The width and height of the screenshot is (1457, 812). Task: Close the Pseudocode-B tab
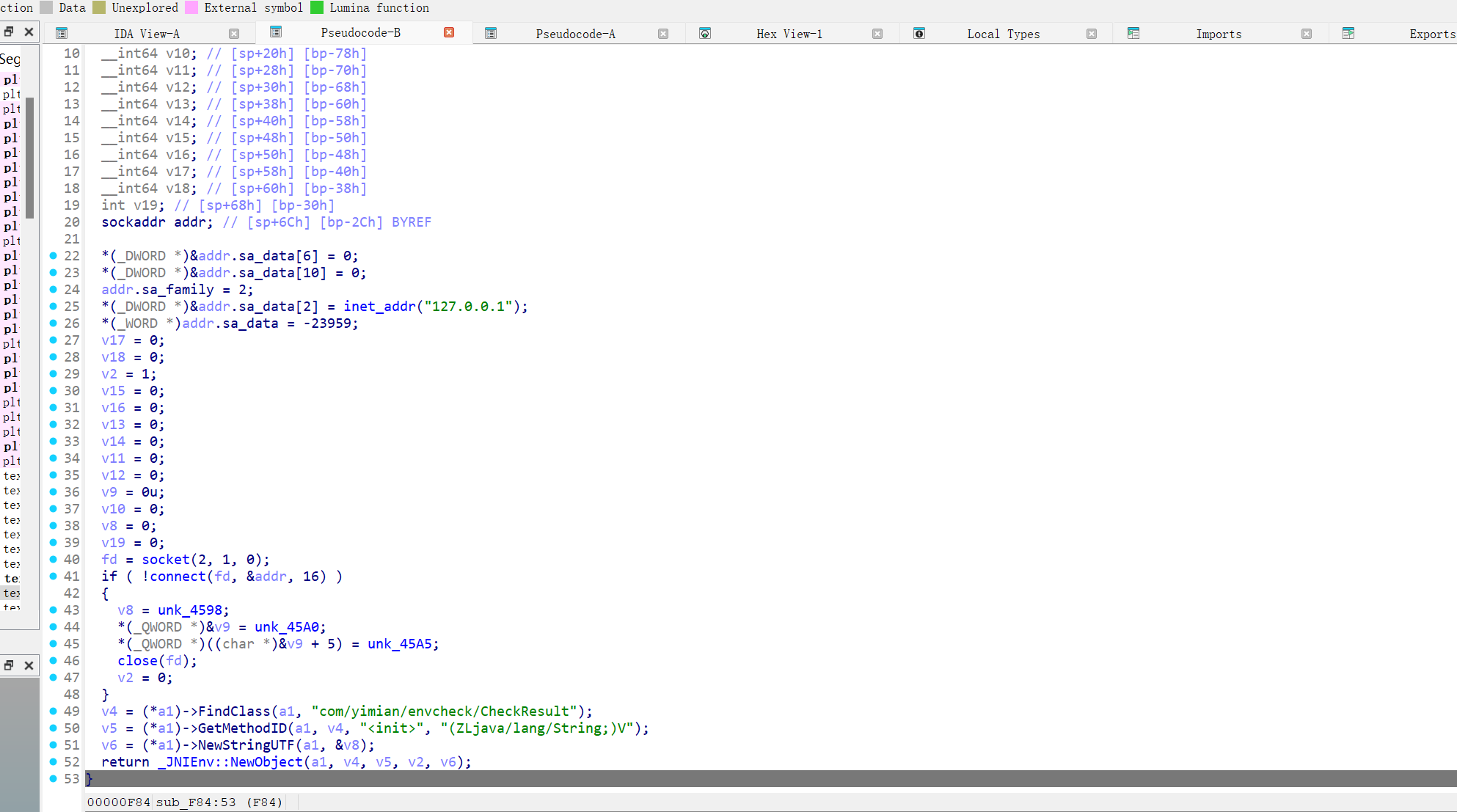(449, 32)
